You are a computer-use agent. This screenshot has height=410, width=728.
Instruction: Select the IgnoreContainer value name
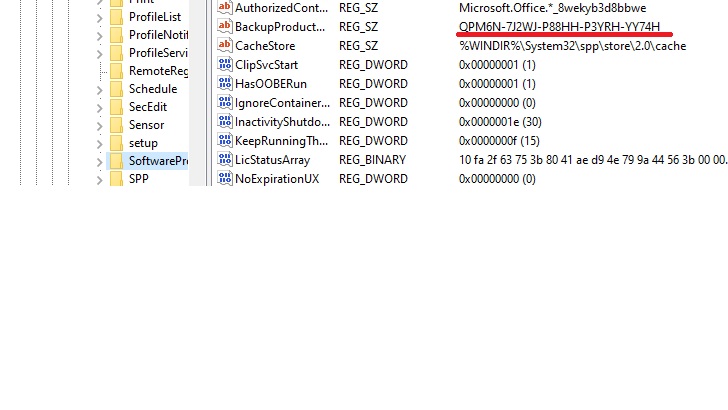[282, 102]
